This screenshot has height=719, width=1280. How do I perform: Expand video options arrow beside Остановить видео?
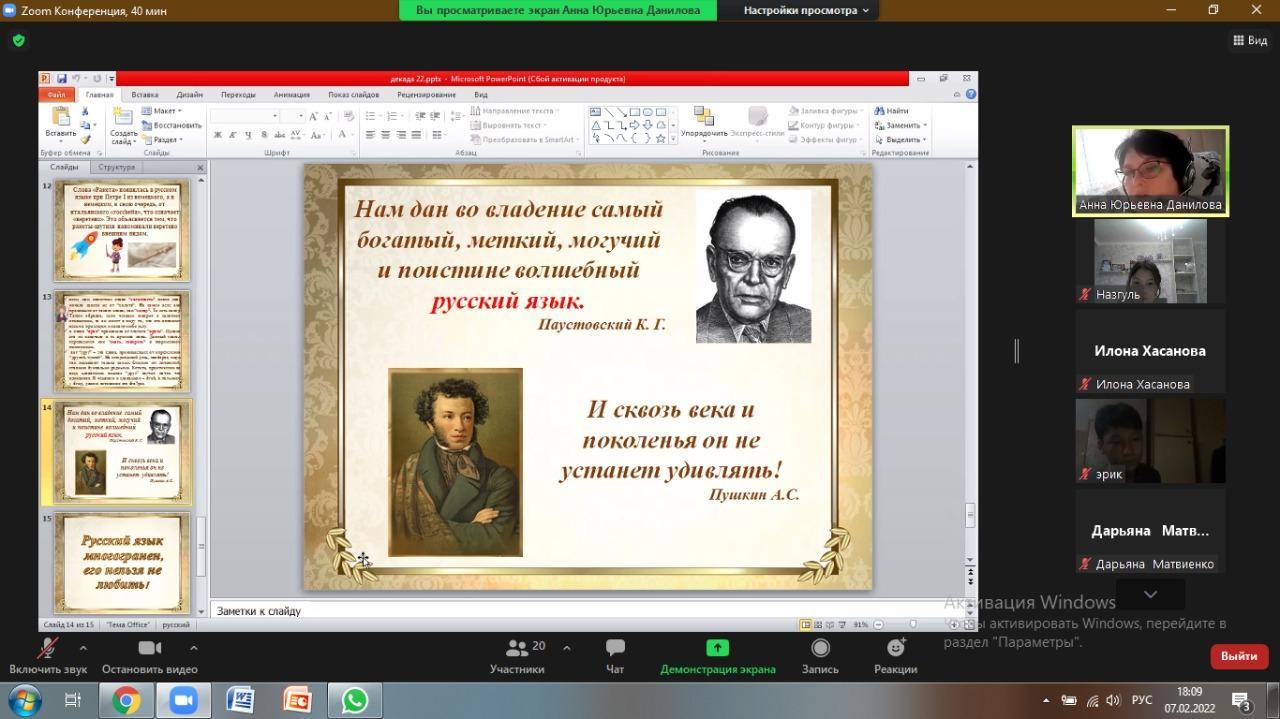(x=194, y=648)
